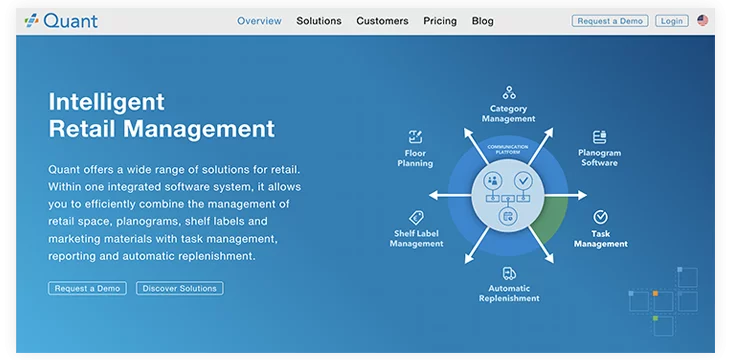Click the Automatic Replenishment truck icon
Screen dimensions: 730x360
509,273
